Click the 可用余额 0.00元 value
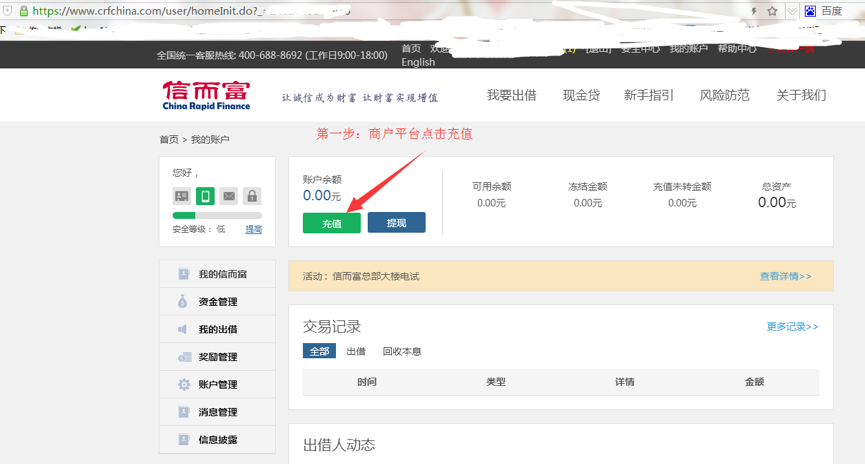The width and height of the screenshot is (865, 464). coord(491,203)
